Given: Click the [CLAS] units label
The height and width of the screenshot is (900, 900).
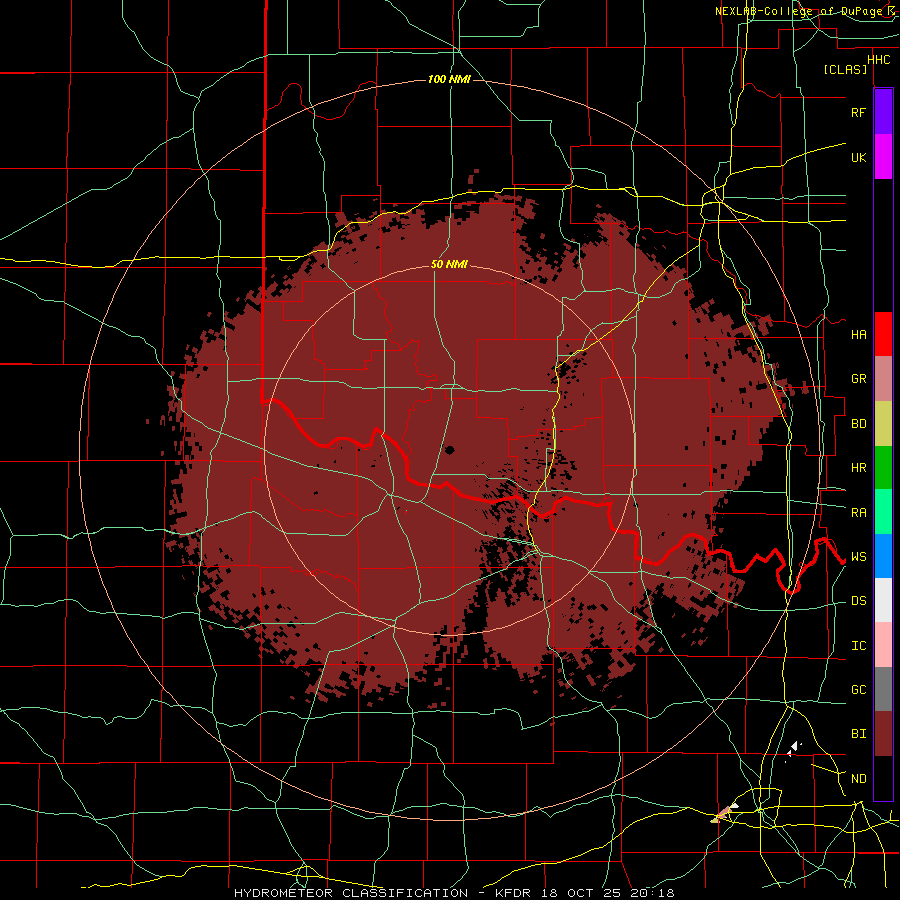Looking at the screenshot, I should 845,69.
